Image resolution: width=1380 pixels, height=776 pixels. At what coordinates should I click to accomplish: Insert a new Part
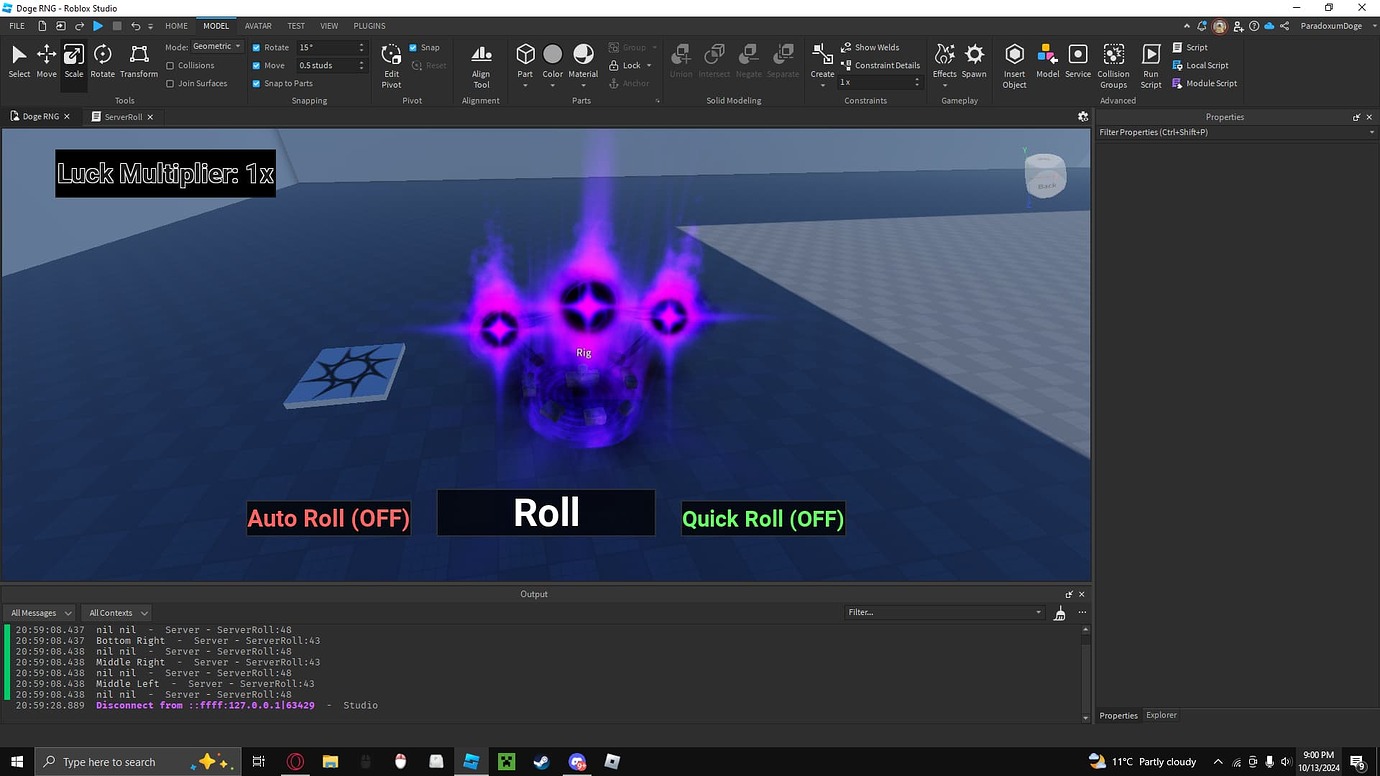click(525, 61)
